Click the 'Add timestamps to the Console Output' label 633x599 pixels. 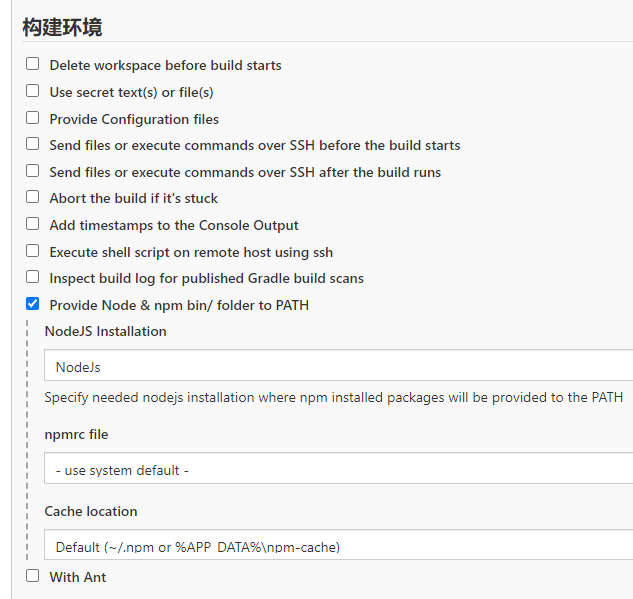click(174, 225)
